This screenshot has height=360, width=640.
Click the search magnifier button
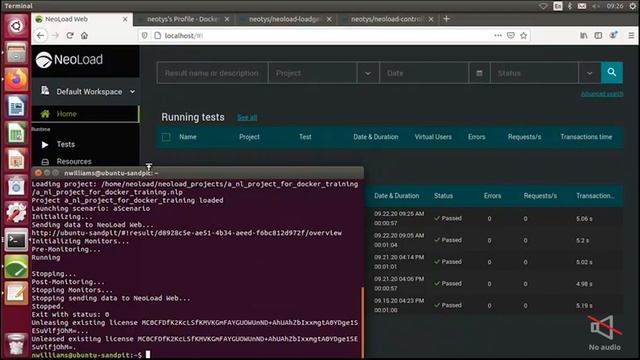click(x=611, y=73)
